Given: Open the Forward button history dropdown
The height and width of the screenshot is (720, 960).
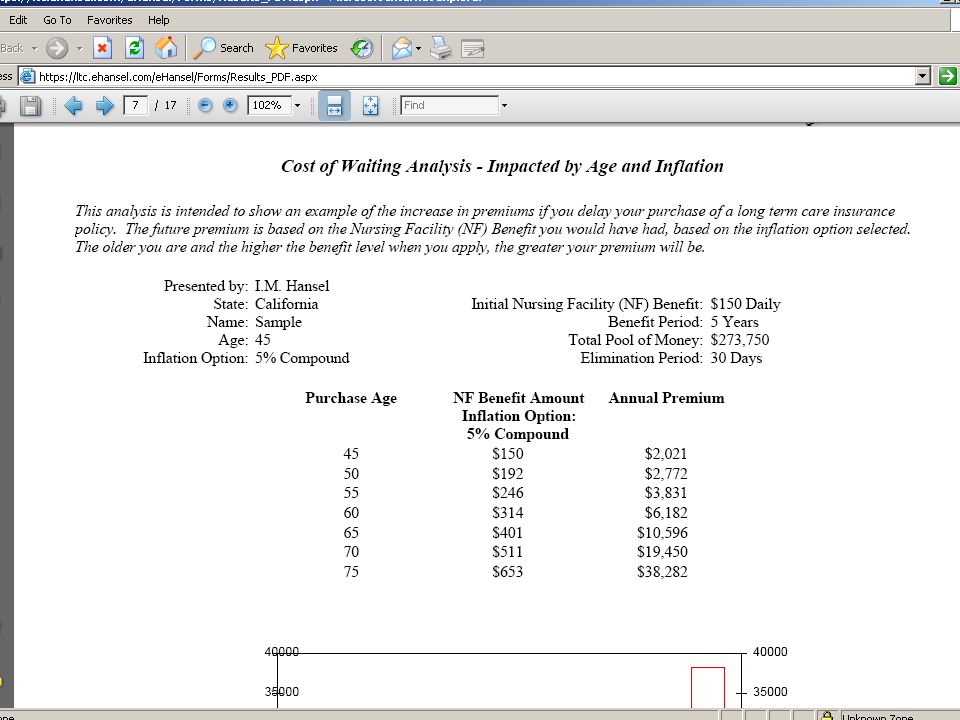Looking at the screenshot, I should click(x=80, y=48).
